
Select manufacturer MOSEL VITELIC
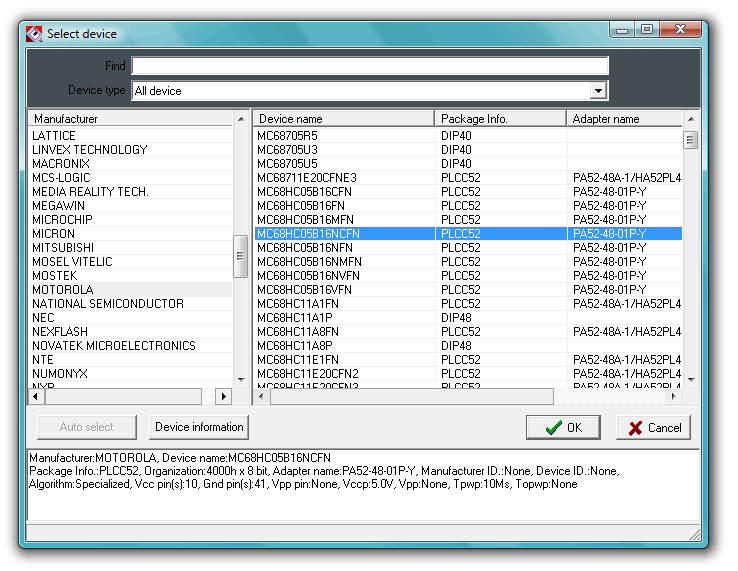click(x=130, y=262)
